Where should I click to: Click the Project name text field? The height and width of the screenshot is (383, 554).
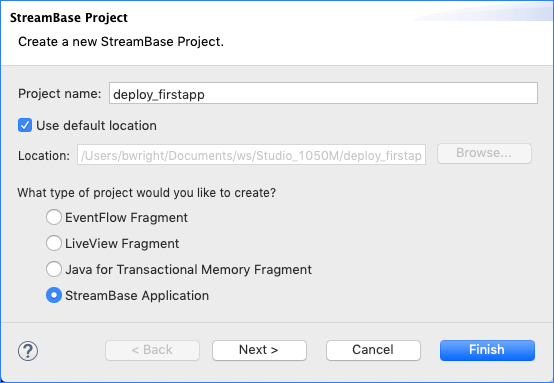tap(323, 93)
